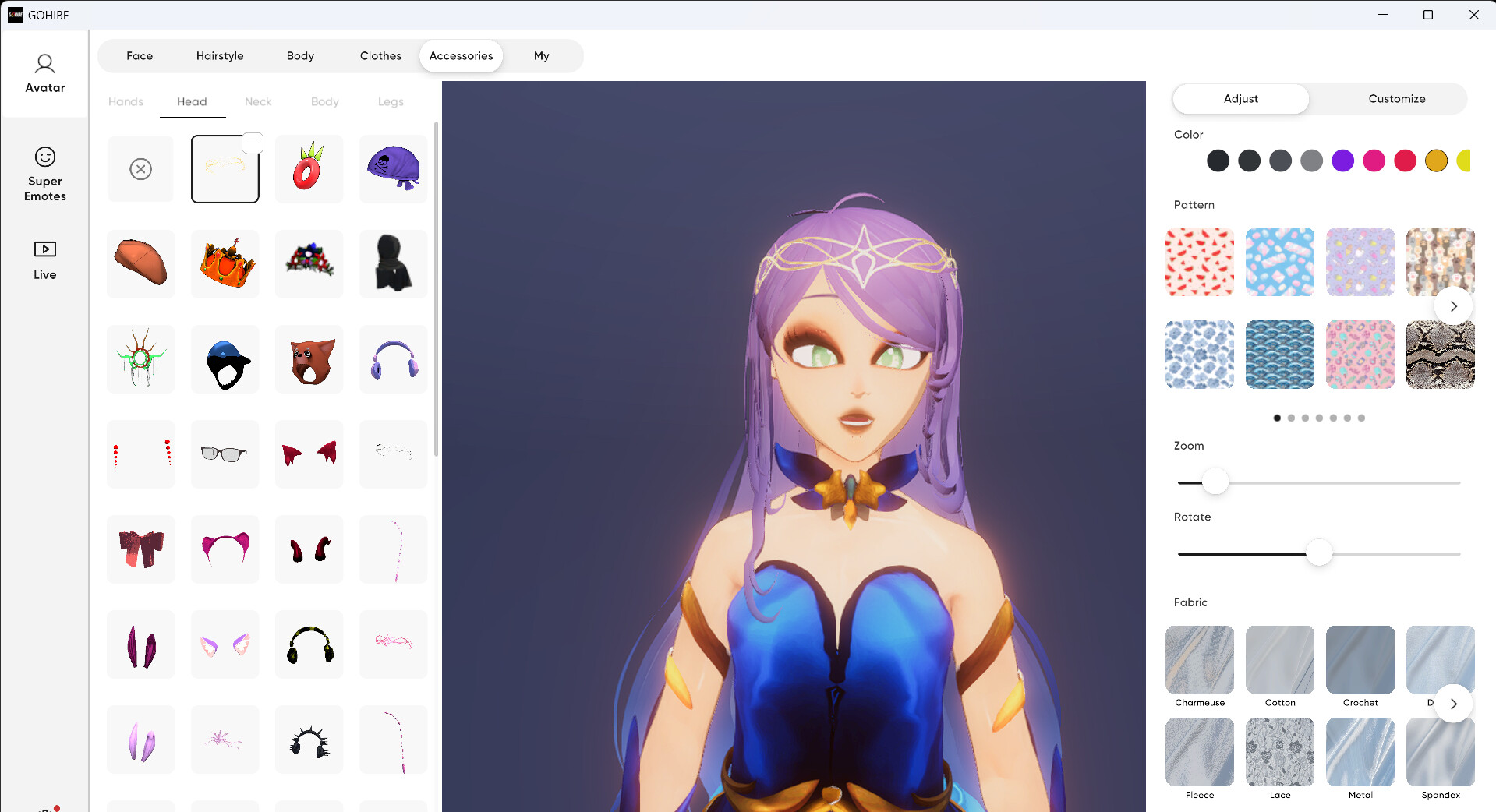This screenshot has height=812, width=1496.
Task: Jump to last pattern page dot
Action: point(1361,418)
